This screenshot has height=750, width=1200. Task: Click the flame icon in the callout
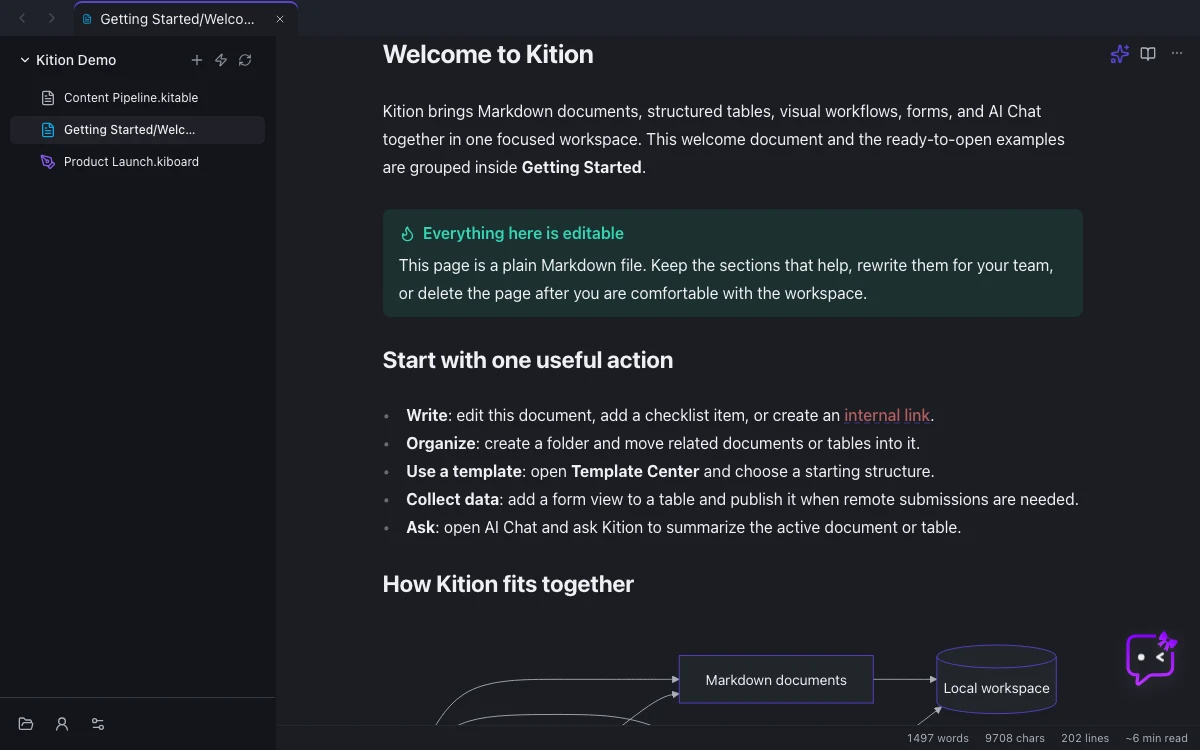coord(407,234)
